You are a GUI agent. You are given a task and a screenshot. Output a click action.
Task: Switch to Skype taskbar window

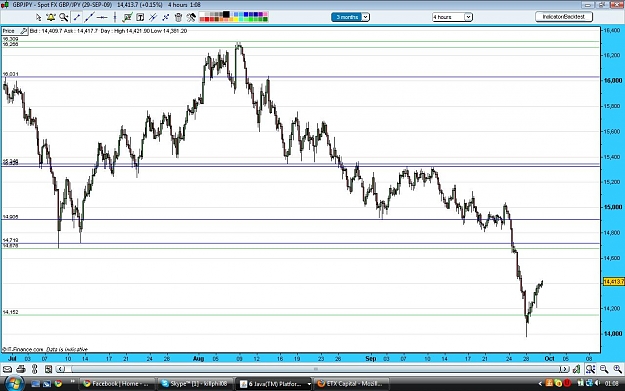coord(194,384)
